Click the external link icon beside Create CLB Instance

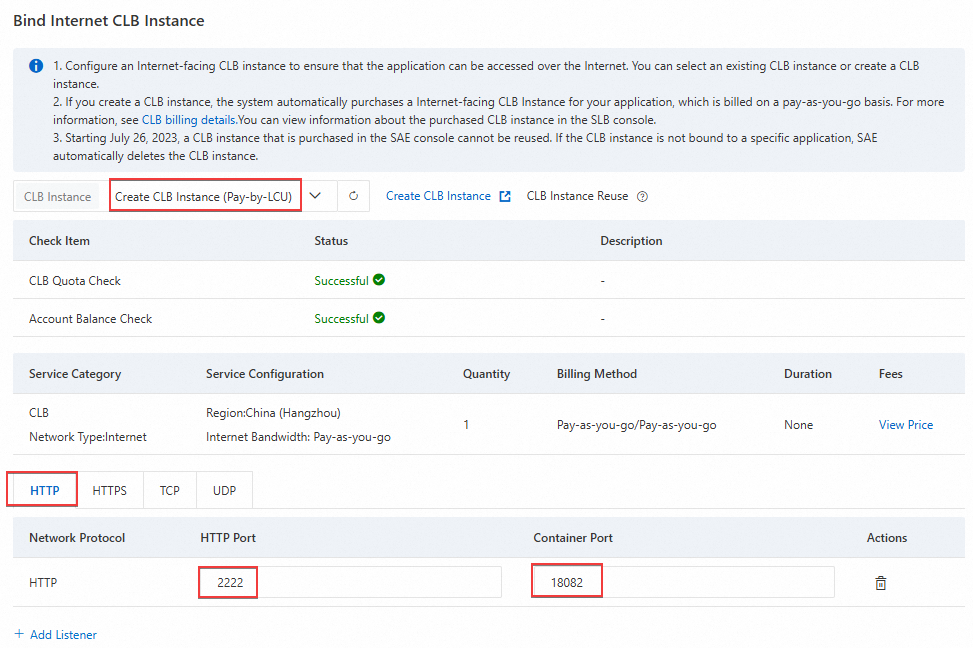tap(505, 196)
